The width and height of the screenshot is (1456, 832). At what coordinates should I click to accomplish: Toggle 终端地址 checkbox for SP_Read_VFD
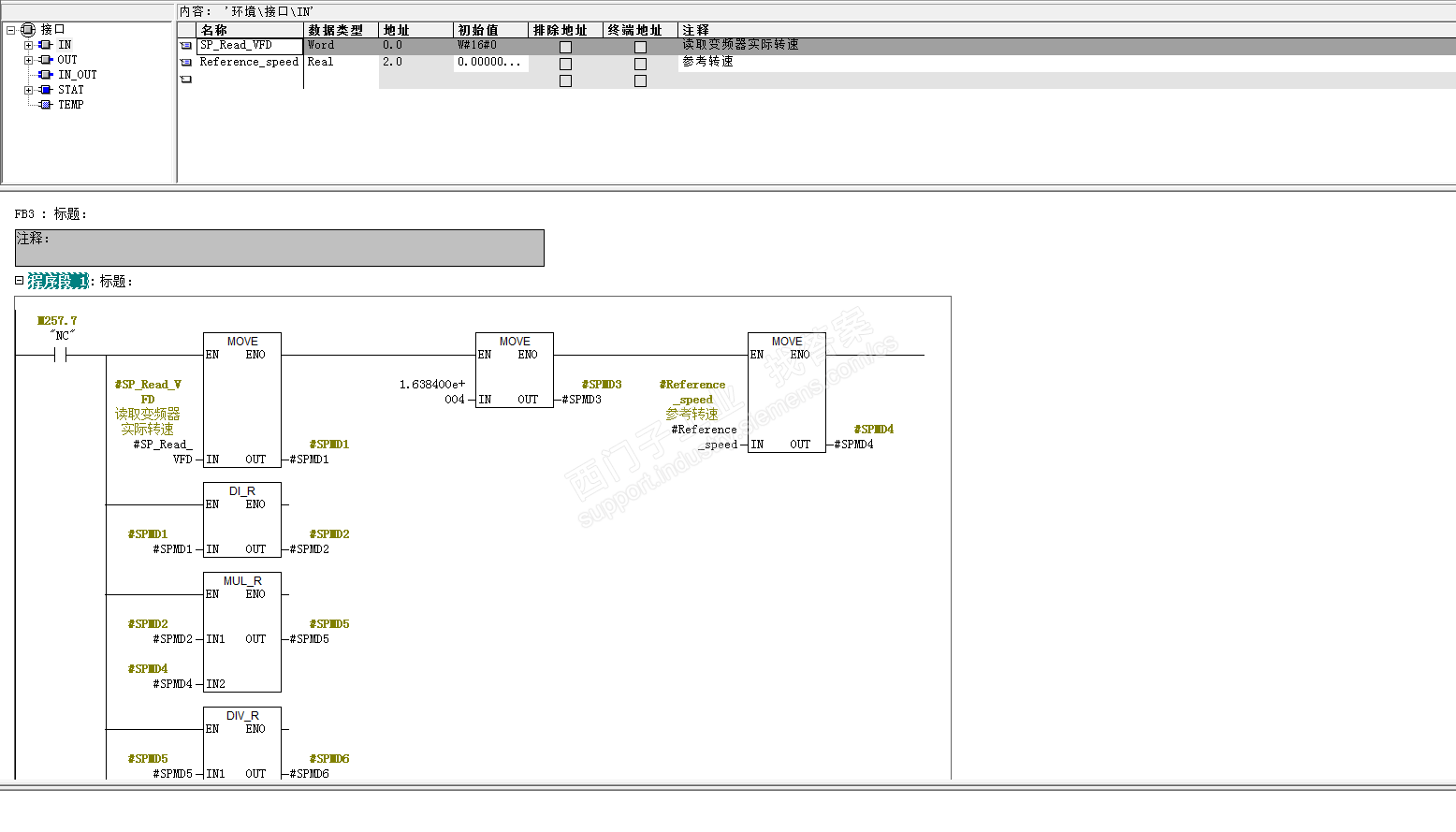(640, 47)
